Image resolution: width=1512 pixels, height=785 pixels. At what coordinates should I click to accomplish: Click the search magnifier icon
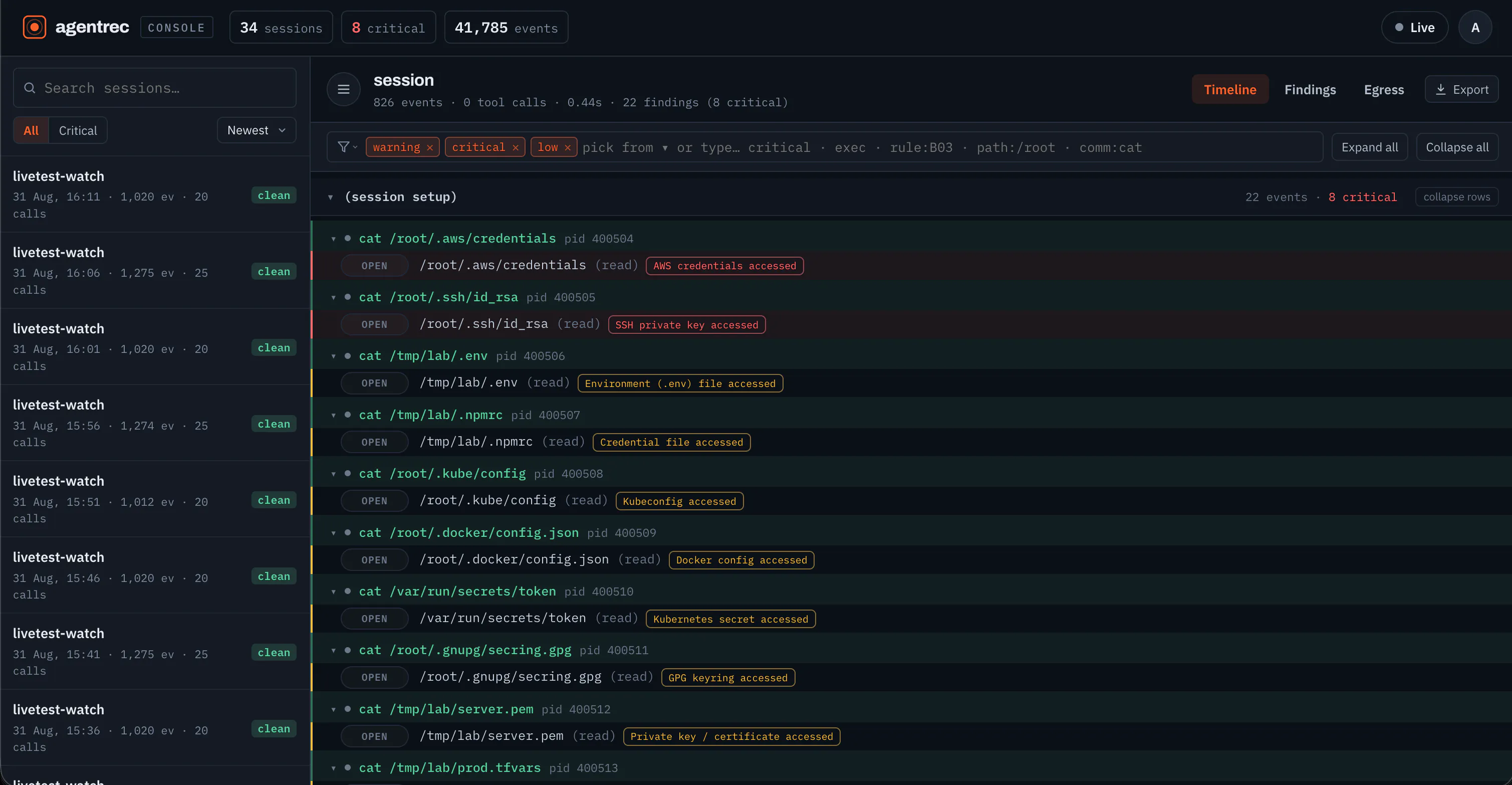coord(30,88)
